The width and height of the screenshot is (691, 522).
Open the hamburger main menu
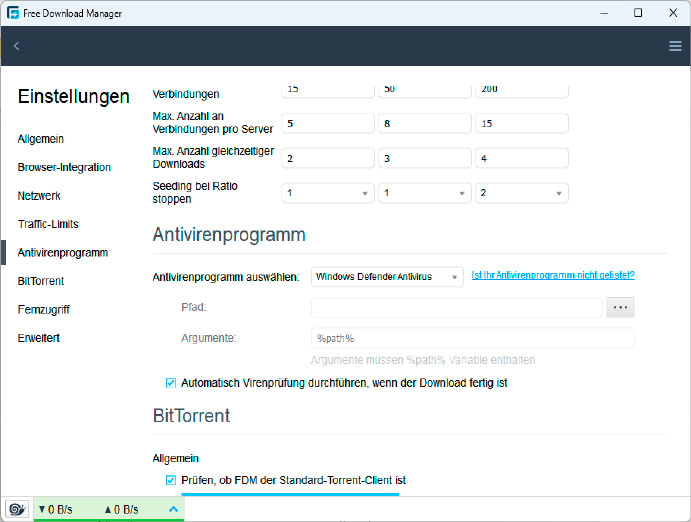tap(675, 46)
